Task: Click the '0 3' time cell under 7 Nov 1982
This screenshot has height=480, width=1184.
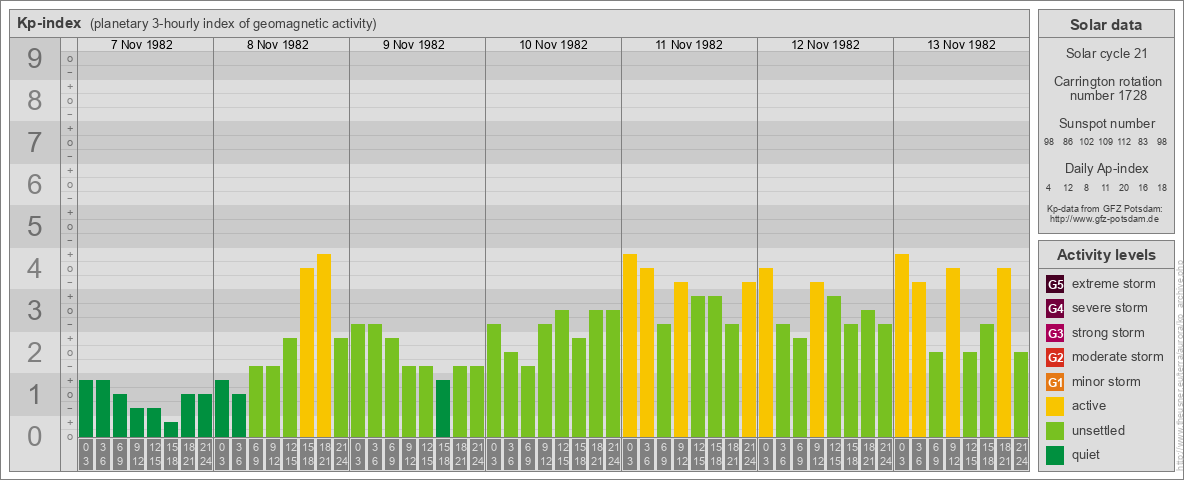Action: pos(85,454)
